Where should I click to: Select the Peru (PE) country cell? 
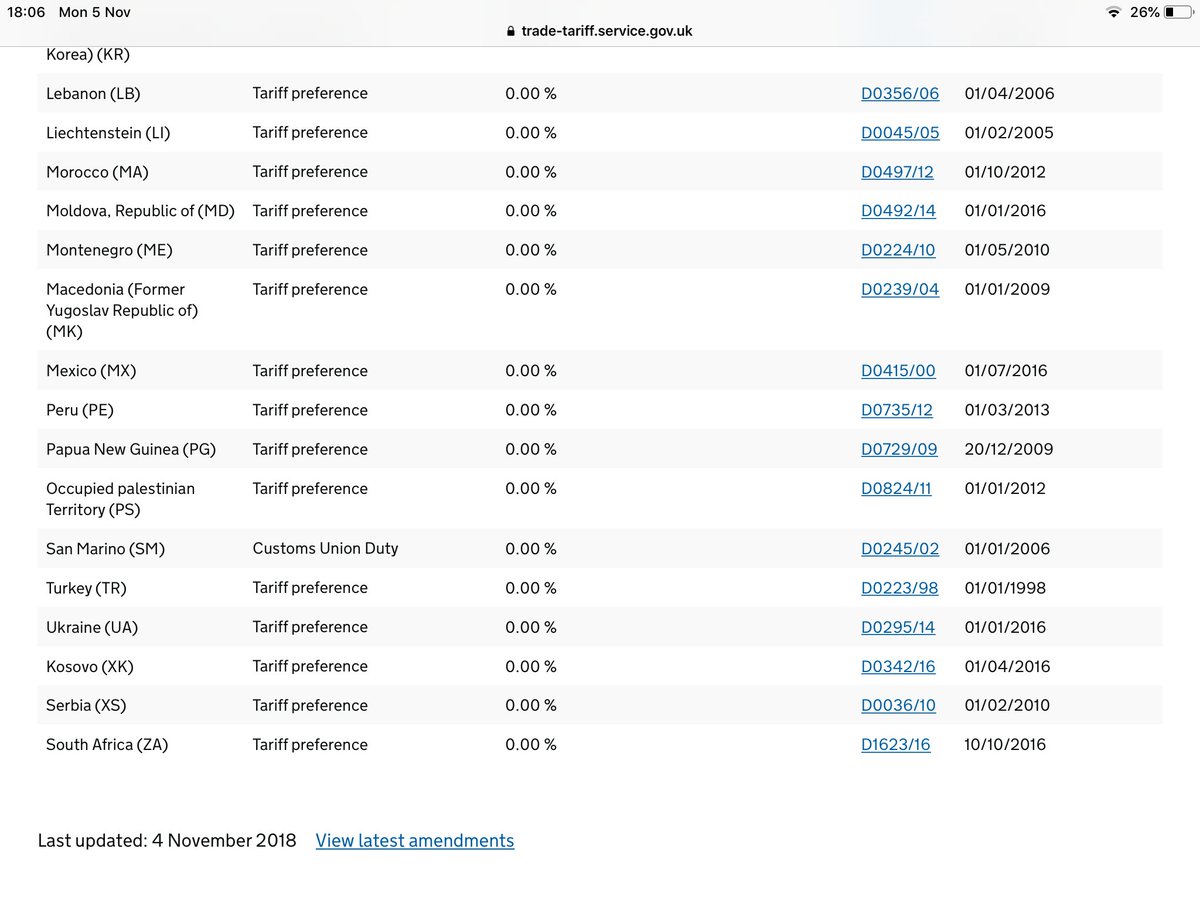tap(80, 409)
